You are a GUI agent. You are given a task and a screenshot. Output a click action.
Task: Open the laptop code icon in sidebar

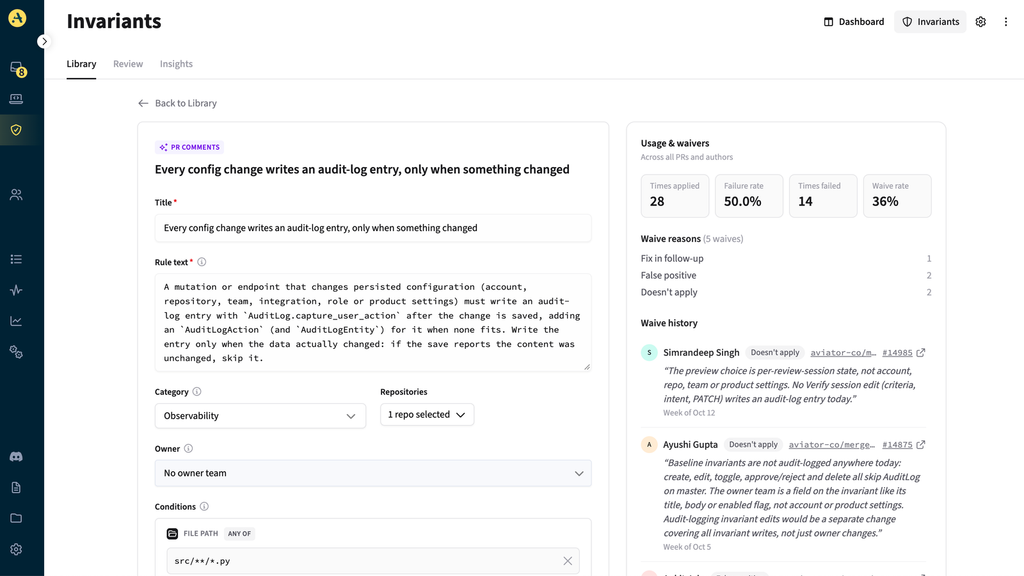(16, 99)
